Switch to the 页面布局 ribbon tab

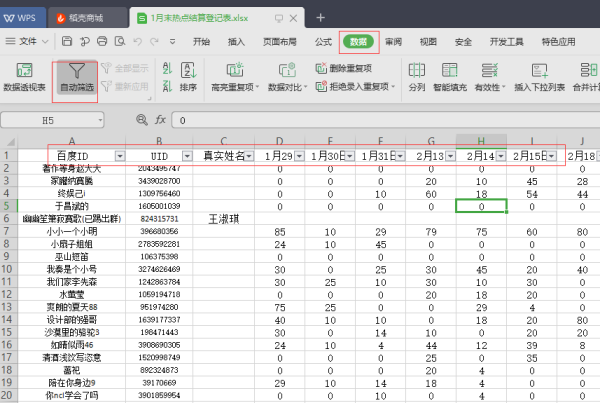click(279, 41)
